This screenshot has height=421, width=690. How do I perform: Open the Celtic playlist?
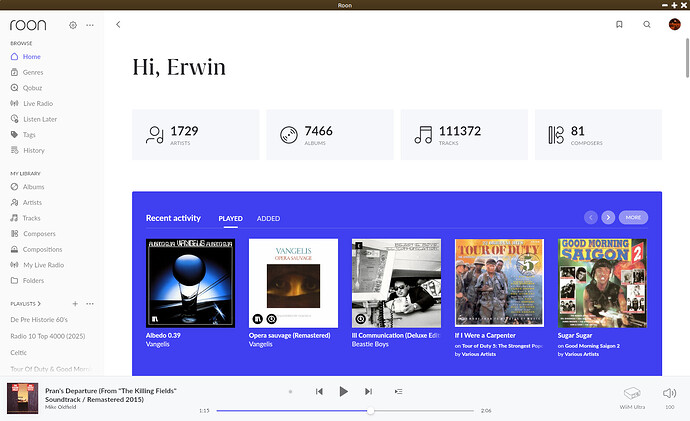coord(18,353)
